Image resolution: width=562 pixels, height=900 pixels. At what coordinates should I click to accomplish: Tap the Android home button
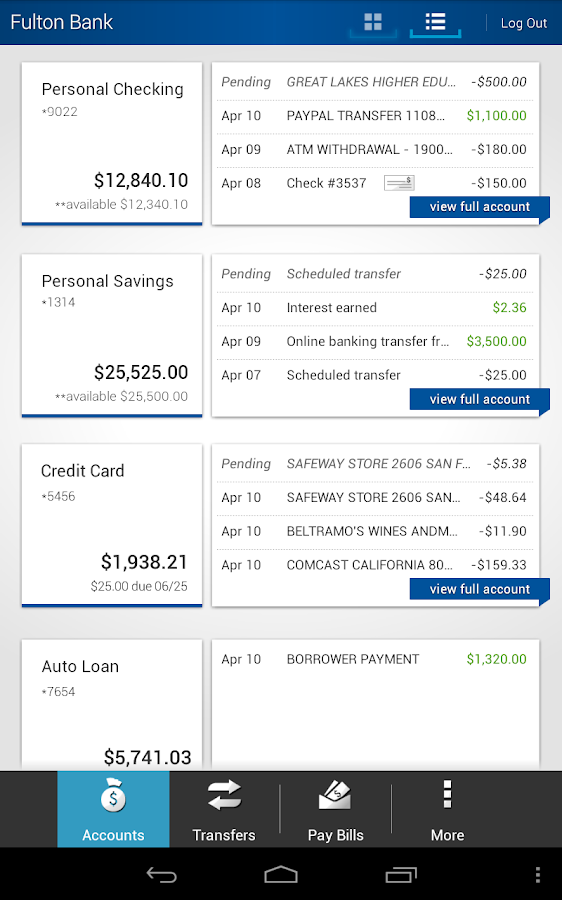(x=281, y=875)
